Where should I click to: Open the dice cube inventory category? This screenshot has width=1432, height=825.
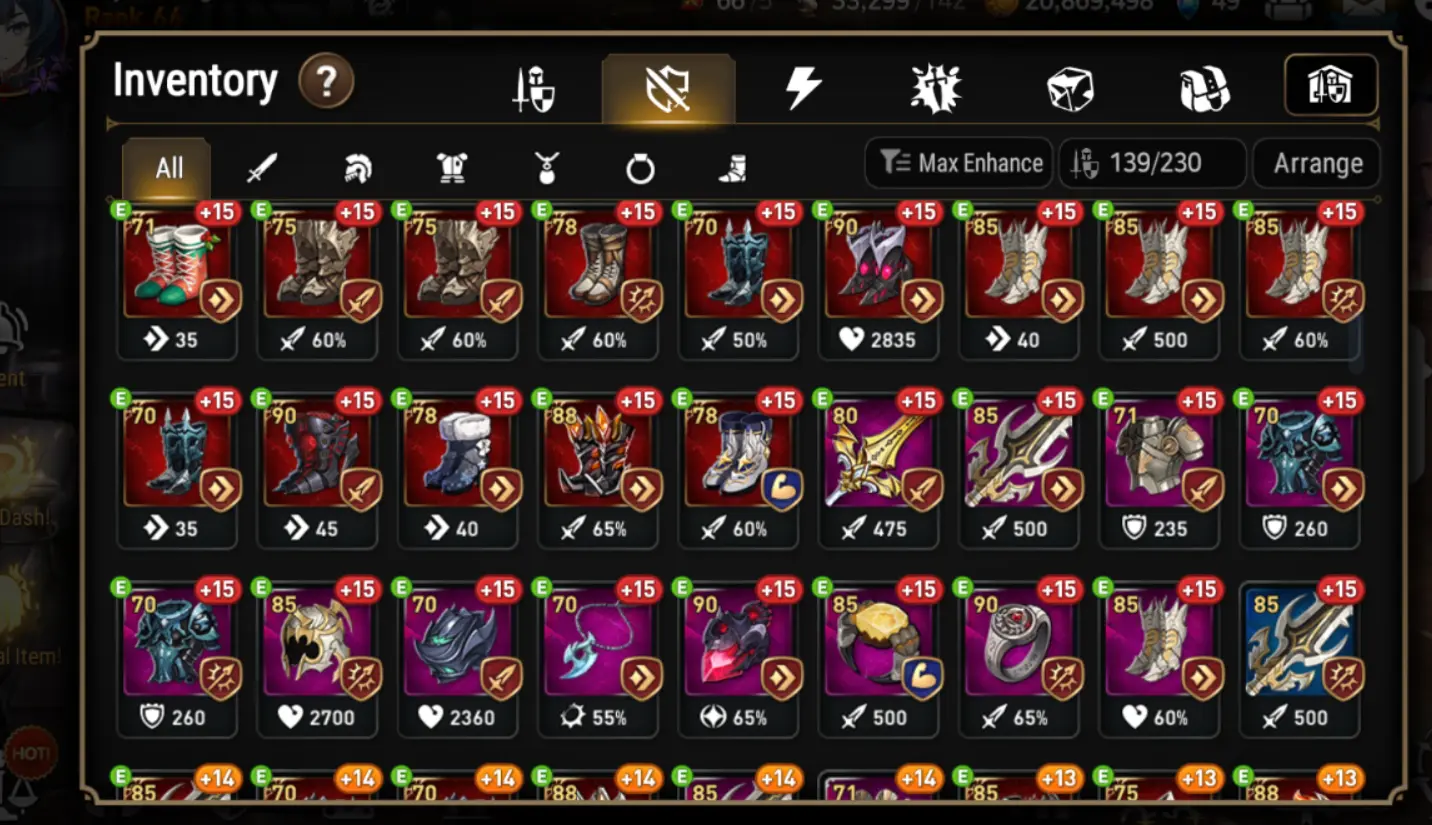click(x=1070, y=89)
